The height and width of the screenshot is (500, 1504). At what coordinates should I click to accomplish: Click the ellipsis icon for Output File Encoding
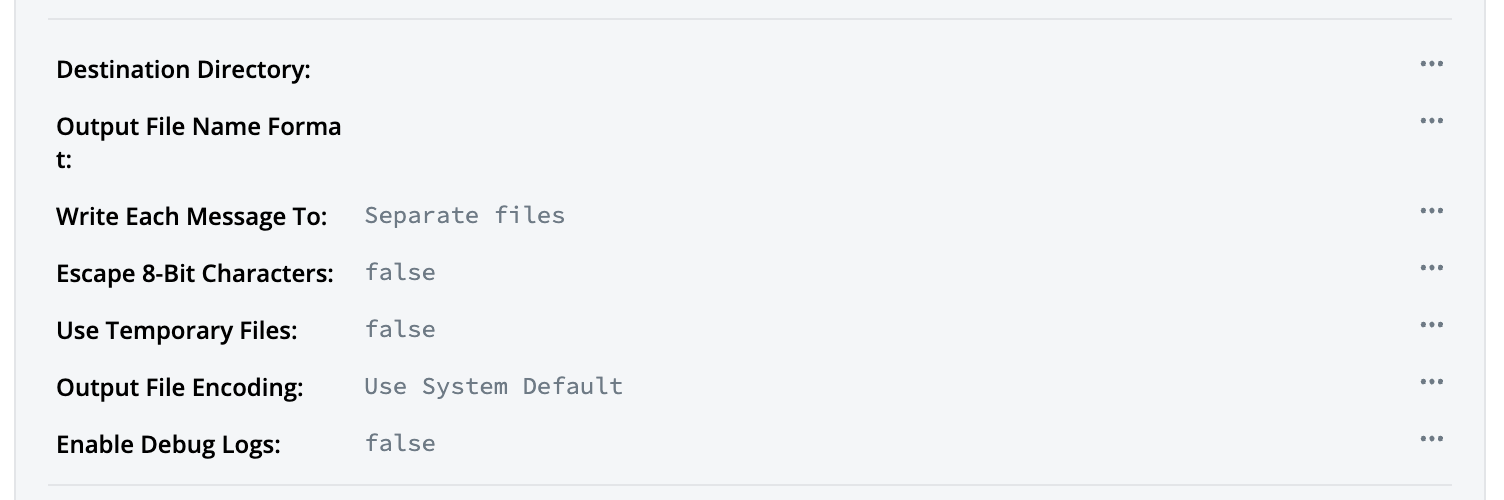(x=1431, y=382)
